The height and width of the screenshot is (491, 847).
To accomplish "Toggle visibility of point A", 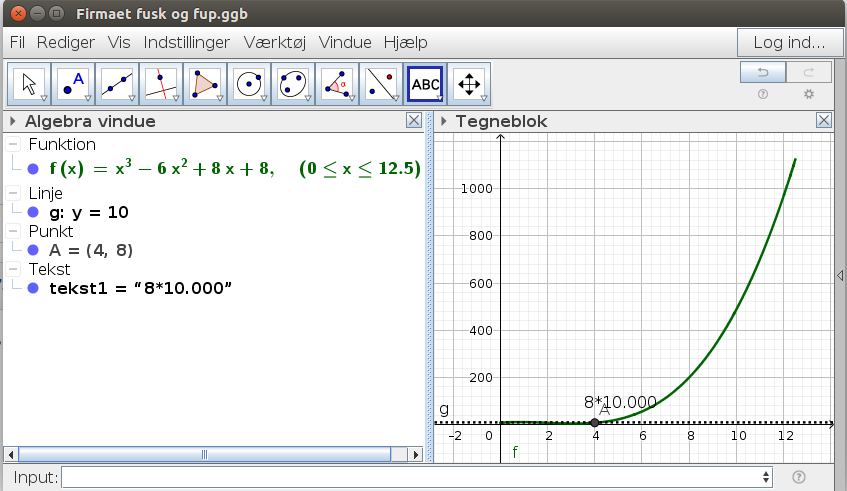I will [33, 250].
